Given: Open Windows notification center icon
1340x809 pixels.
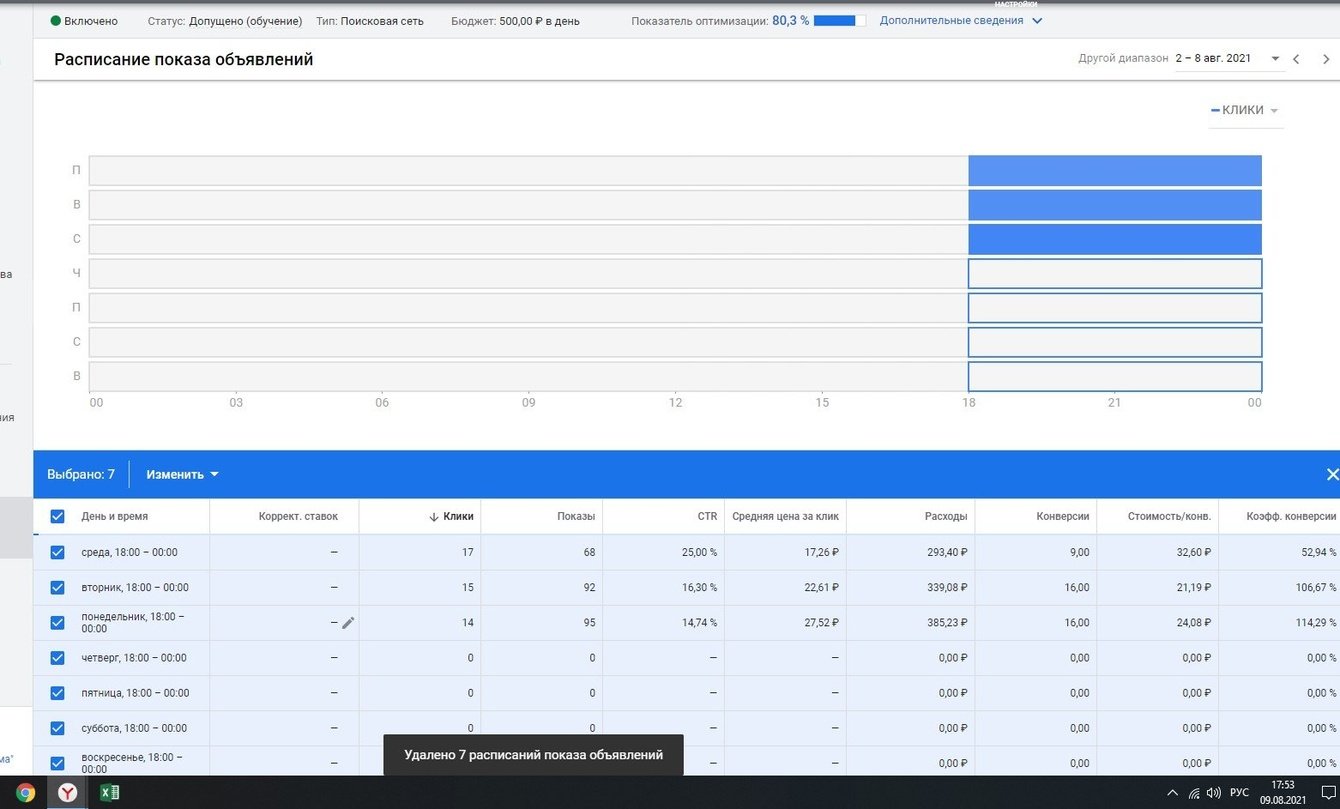Looking at the screenshot, I should point(1329,793).
